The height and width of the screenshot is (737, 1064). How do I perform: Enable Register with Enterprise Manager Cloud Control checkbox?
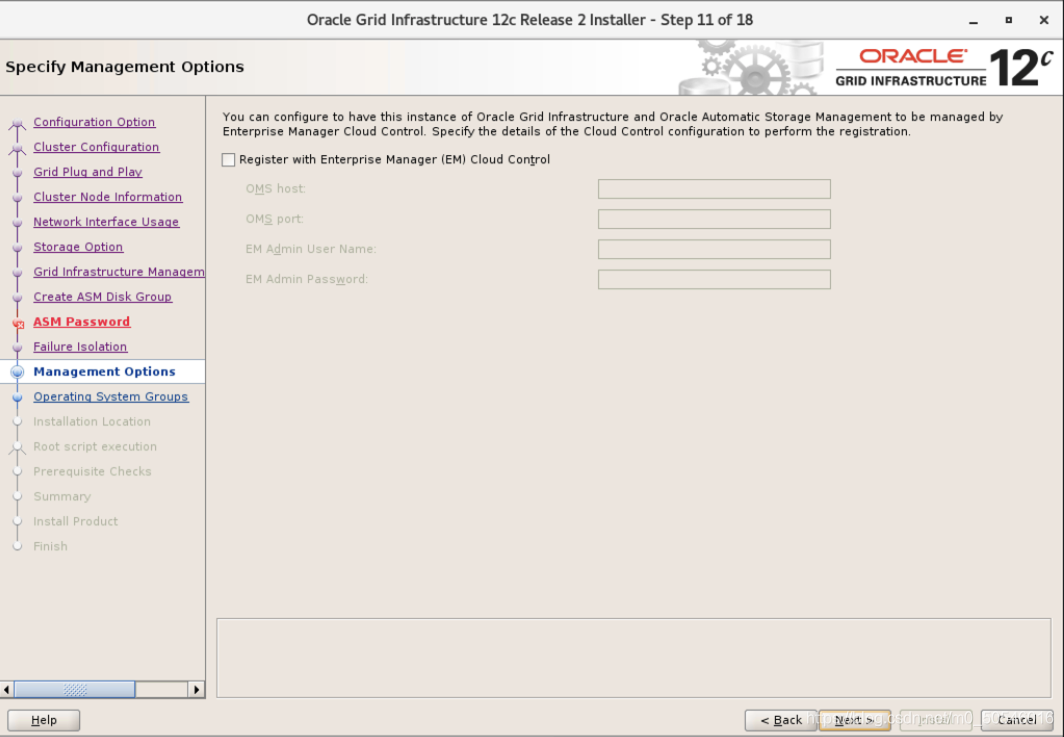(x=229, y=159)
